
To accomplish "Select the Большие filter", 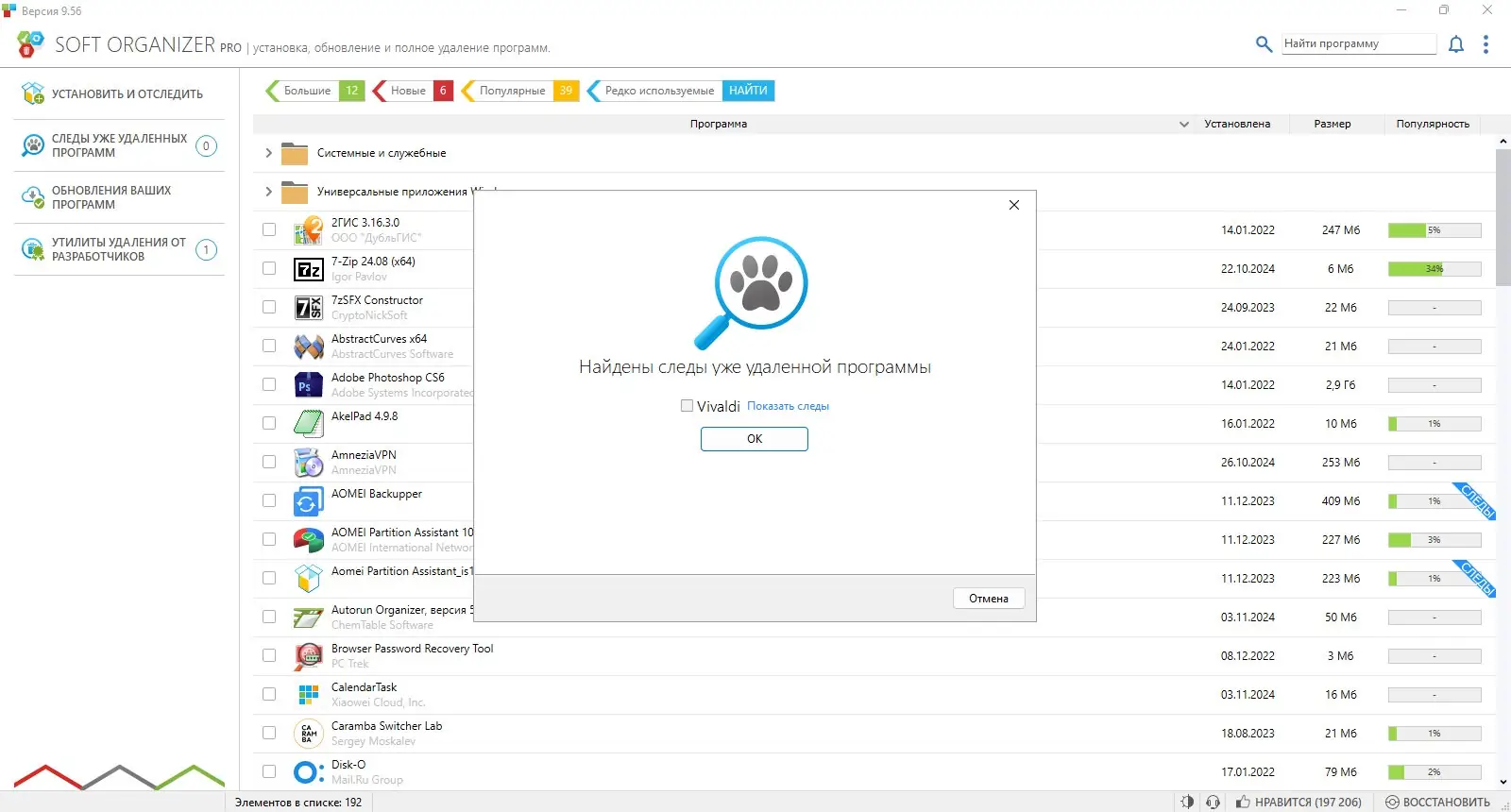I will click(315, 91).
